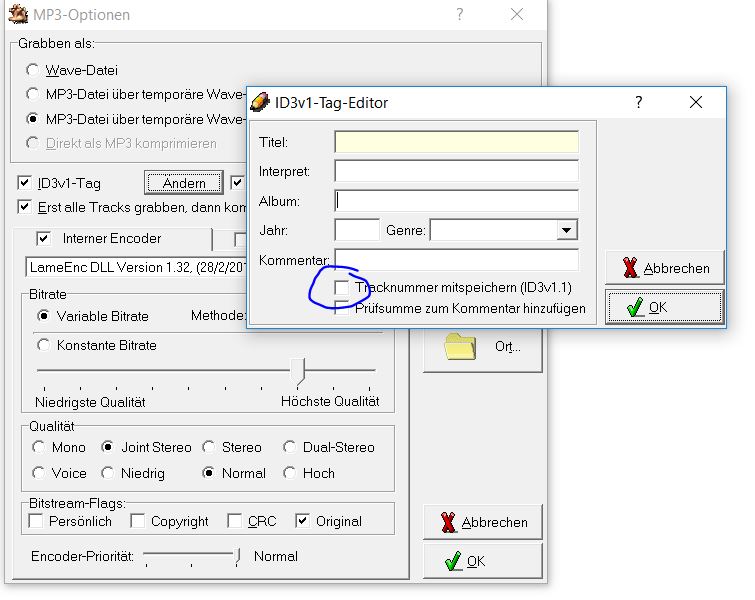Click into the Kommentar input field

(x=456, y=260)
